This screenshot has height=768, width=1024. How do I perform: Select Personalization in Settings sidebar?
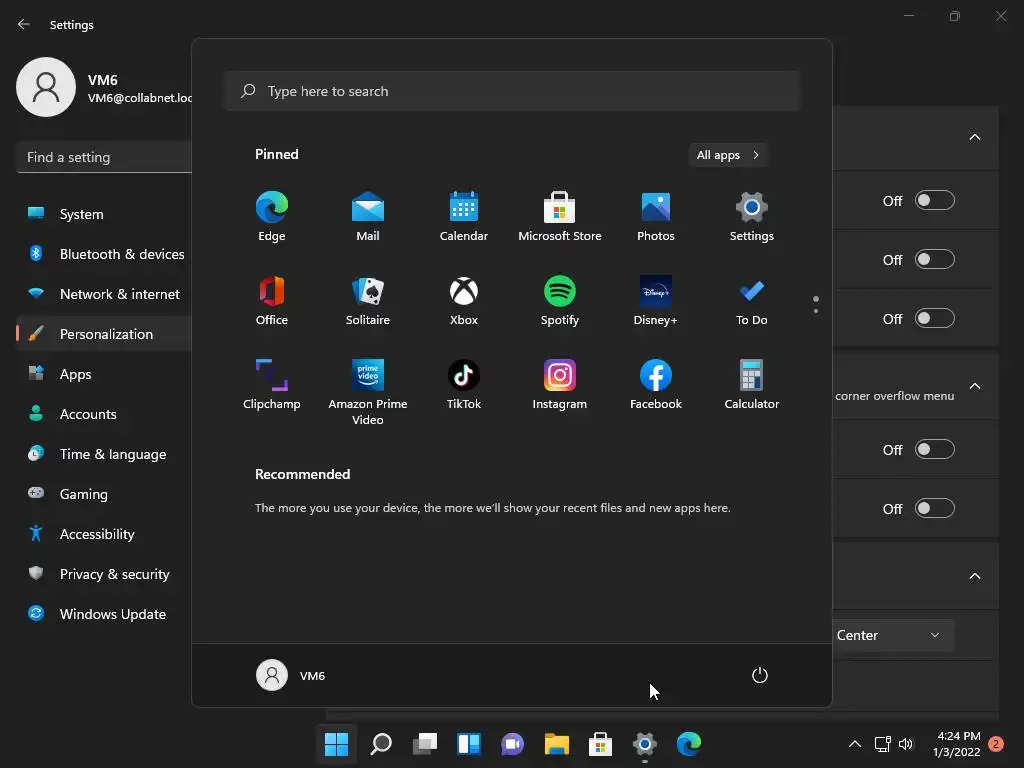click(x=104, y=334)
